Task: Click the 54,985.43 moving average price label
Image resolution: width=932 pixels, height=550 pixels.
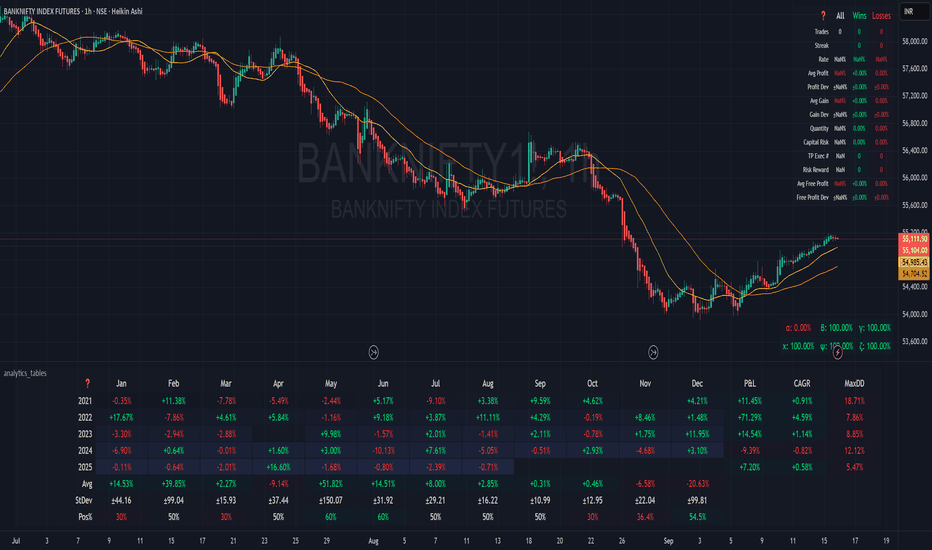Action: [916, 261]
